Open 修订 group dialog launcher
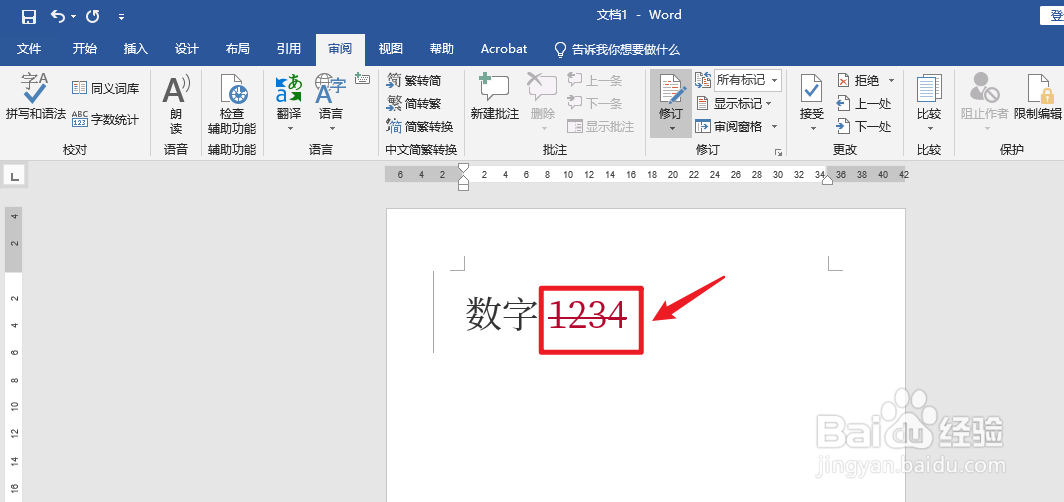The width and height of the screenshot is (1064, 502). (x=778, y=151)
